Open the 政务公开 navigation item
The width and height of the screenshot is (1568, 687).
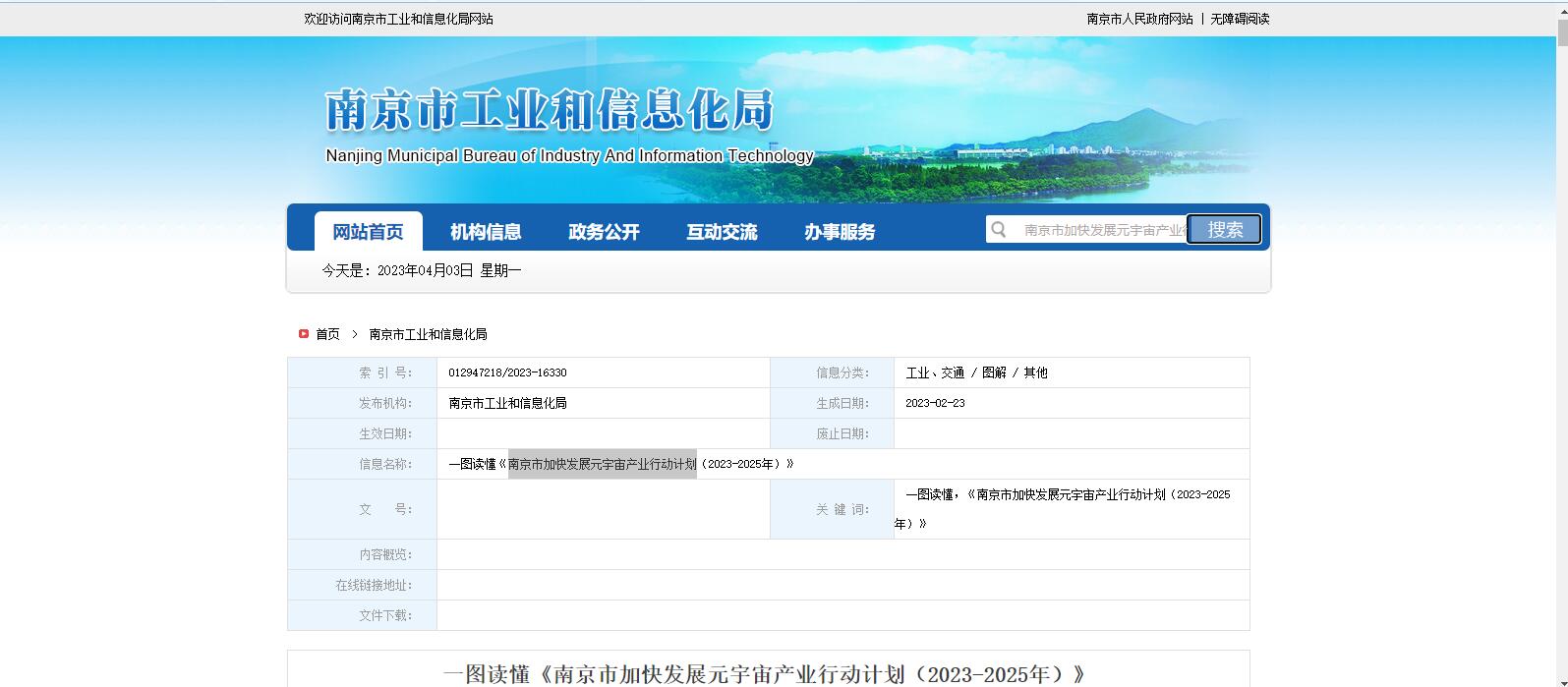click(604, 232)
